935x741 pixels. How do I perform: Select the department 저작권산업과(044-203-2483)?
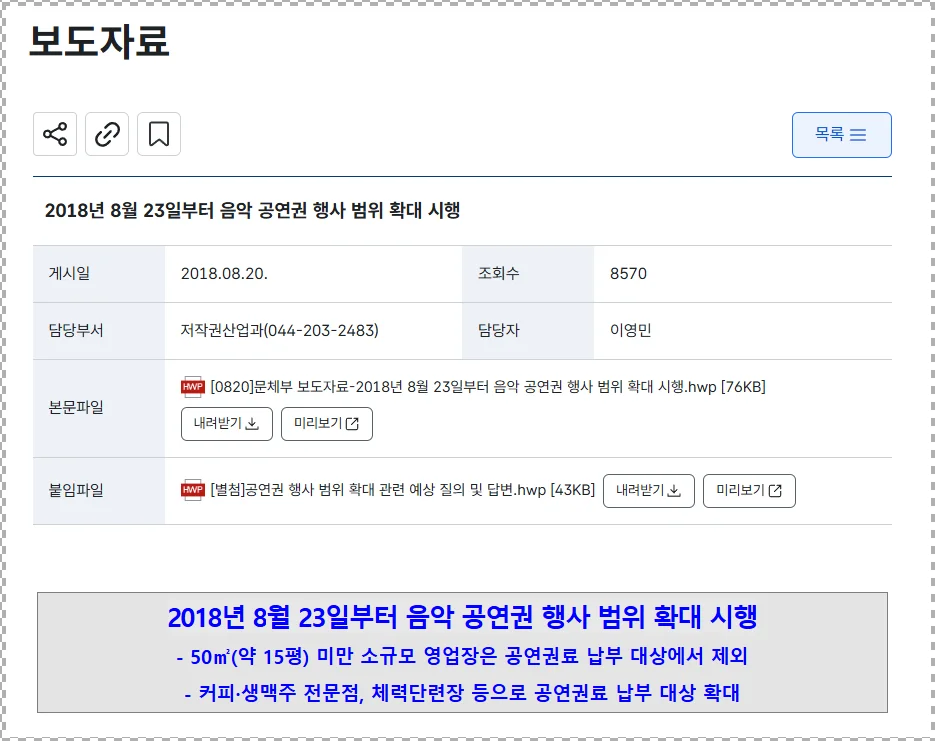pos(280,330)
